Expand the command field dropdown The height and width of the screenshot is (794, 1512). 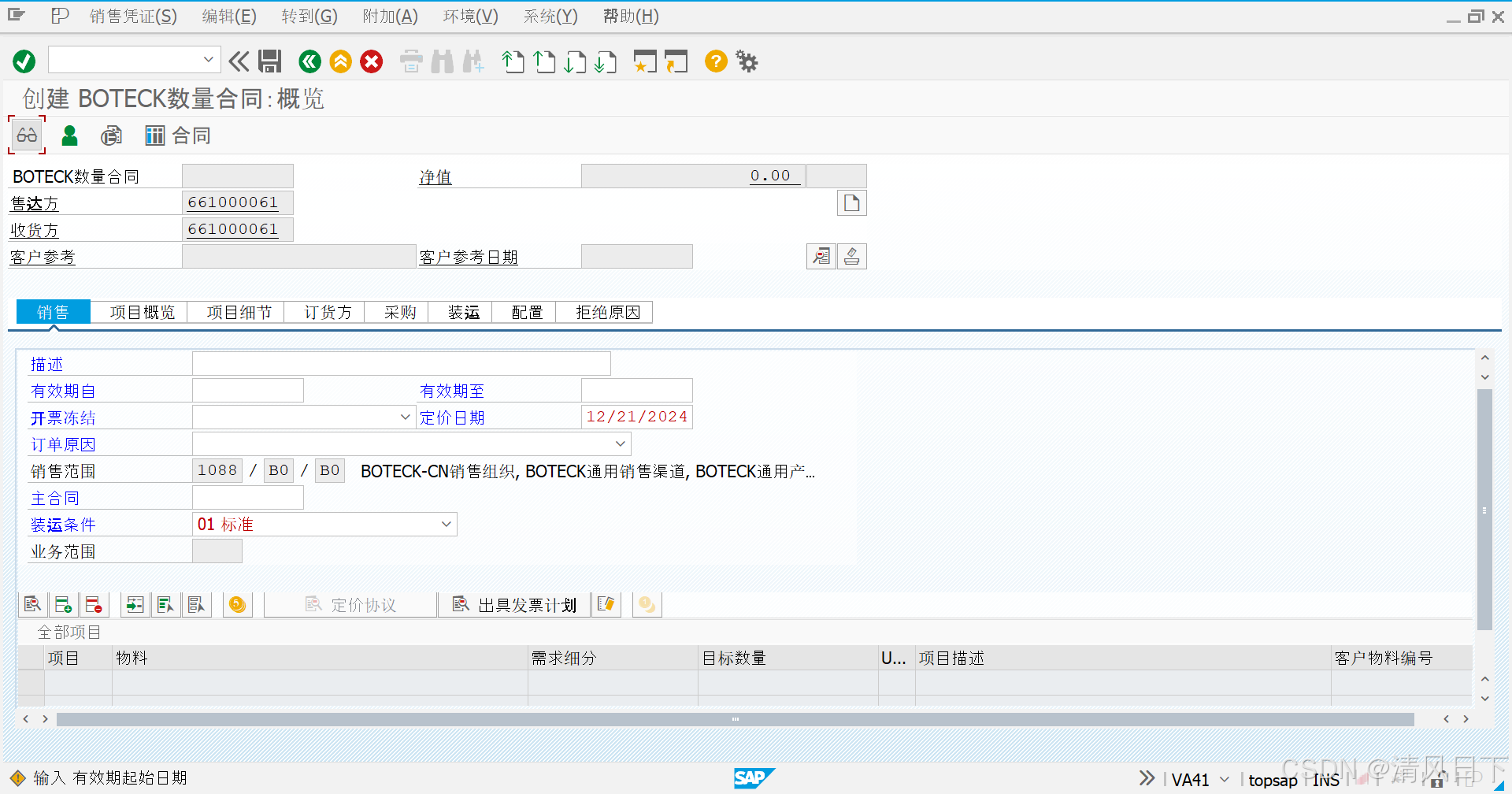[x=208, y=60]
